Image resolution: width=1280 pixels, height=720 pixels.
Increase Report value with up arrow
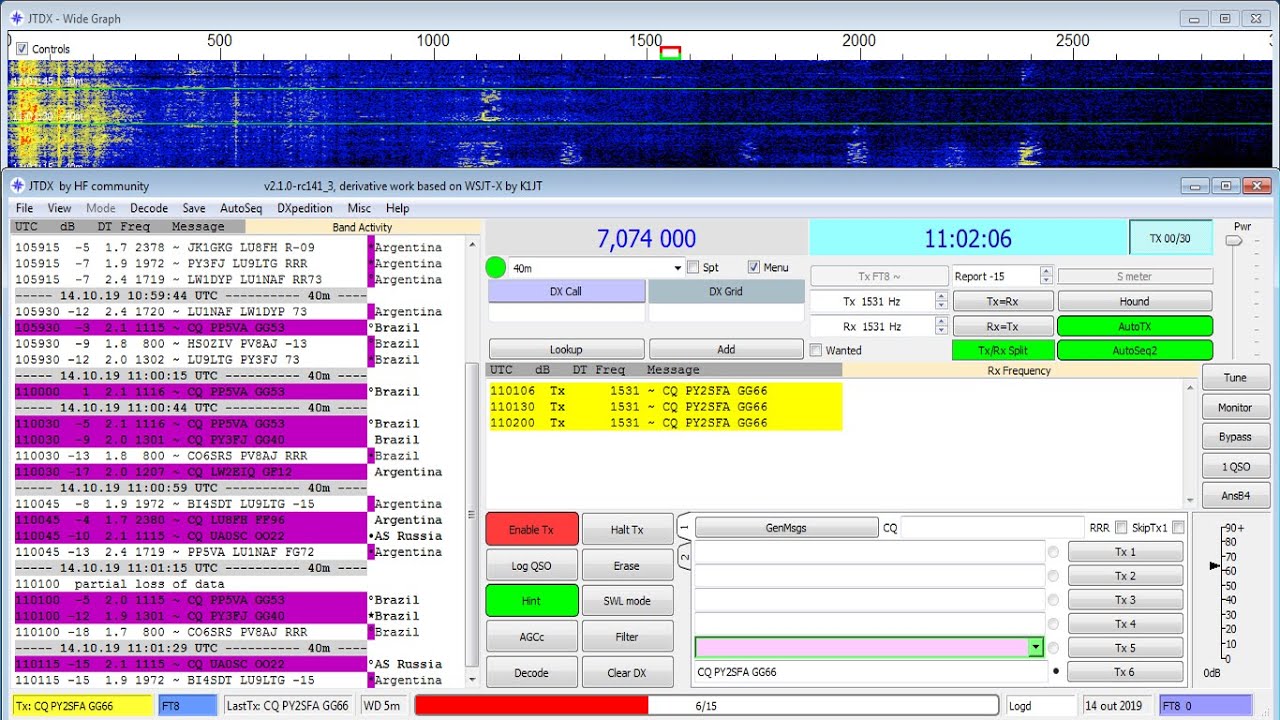click(1046, 271)
